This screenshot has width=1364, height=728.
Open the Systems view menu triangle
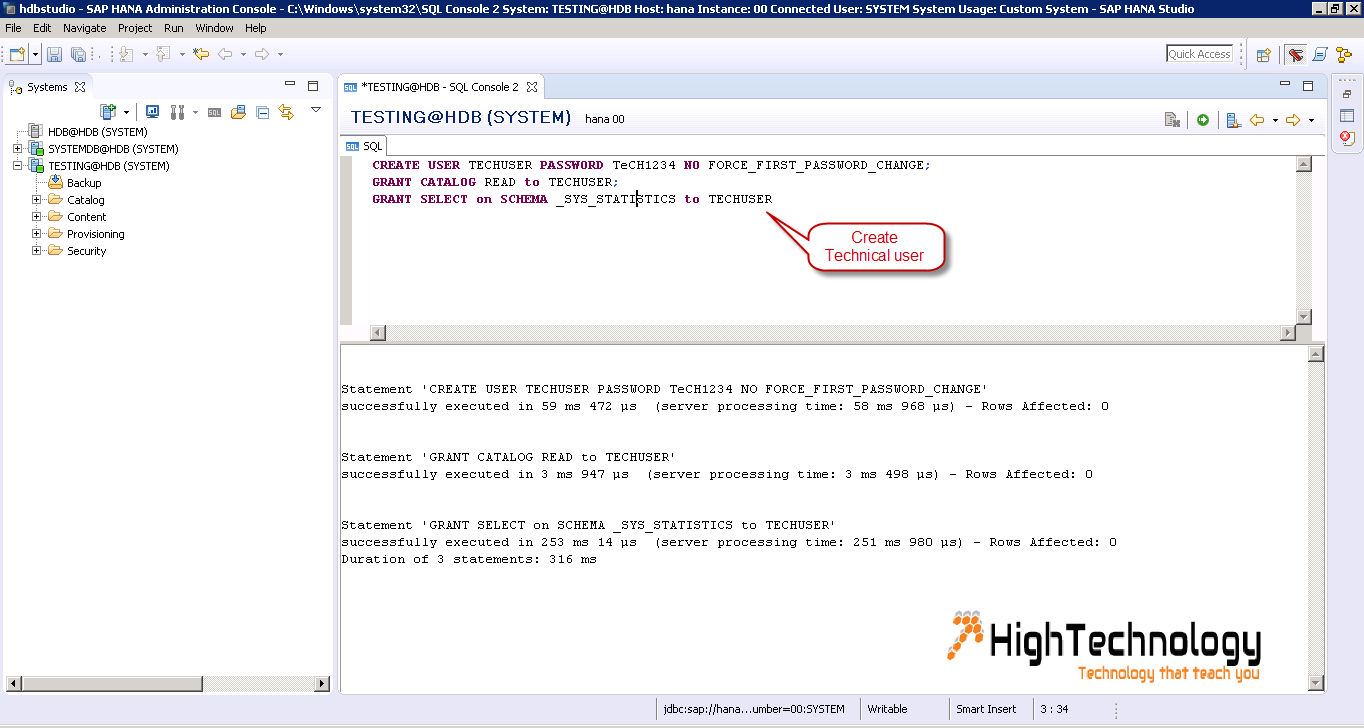316,110
